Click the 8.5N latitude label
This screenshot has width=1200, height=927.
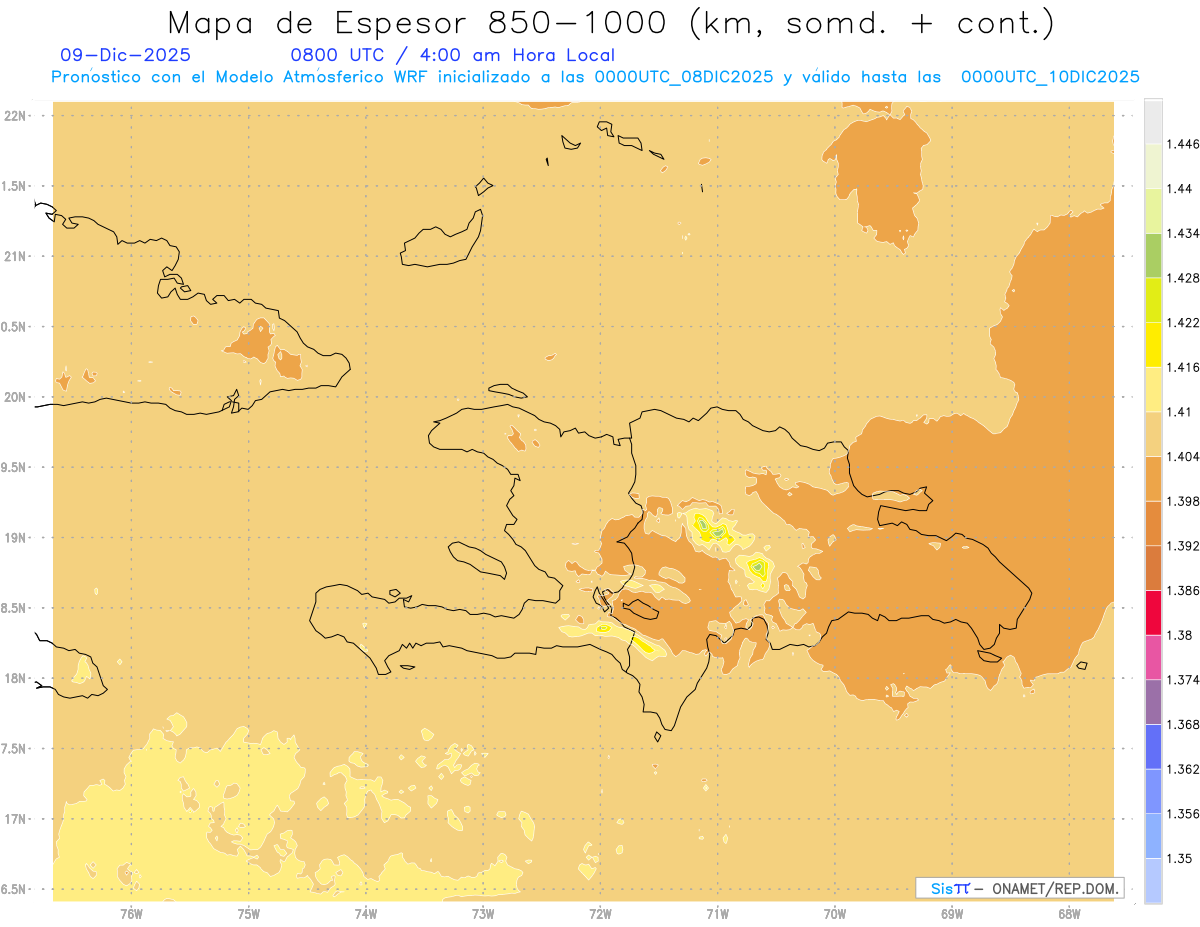[x=14, y=608]
